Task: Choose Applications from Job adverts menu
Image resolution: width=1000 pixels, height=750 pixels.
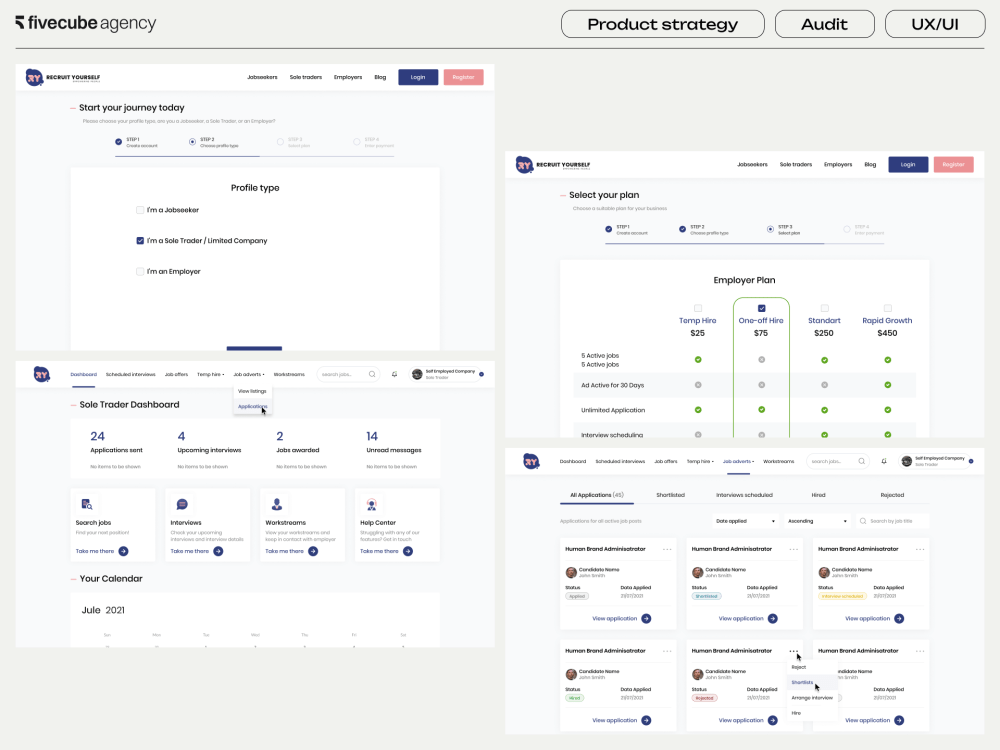Action: (253, 406)
